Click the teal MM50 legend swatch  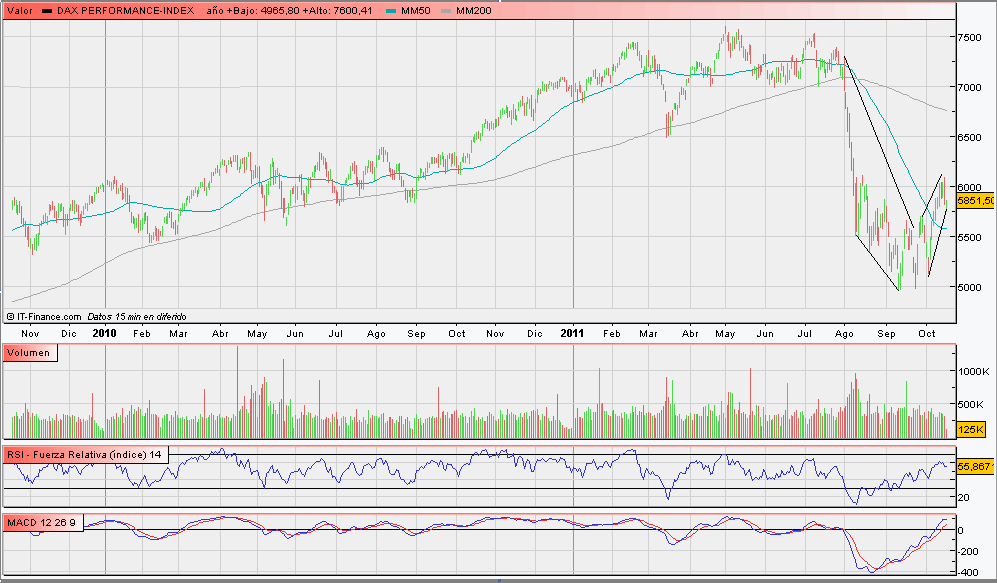coord(391,11)
